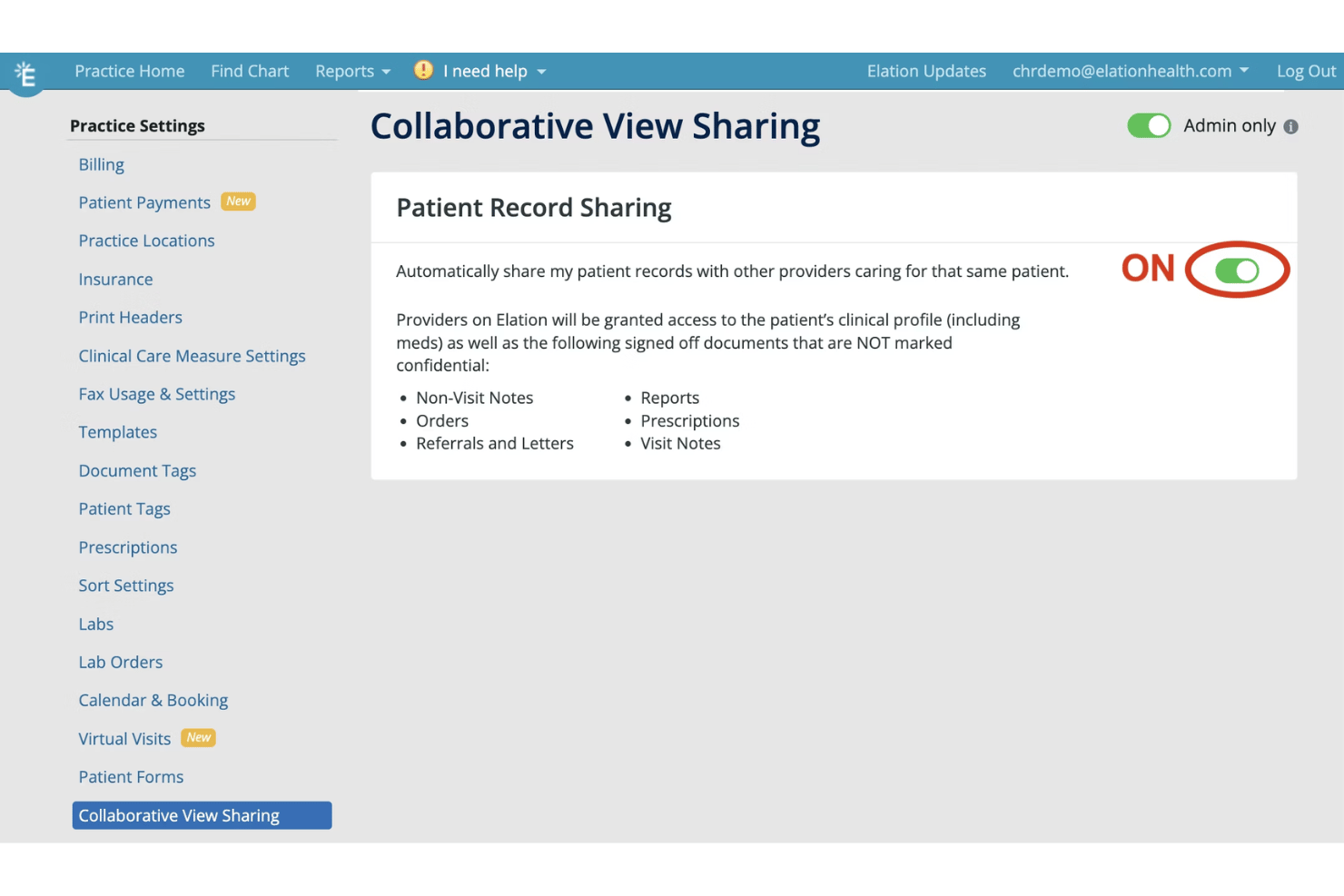Click Log Out
This screenshot has height=896, width=1344.
1306,71
